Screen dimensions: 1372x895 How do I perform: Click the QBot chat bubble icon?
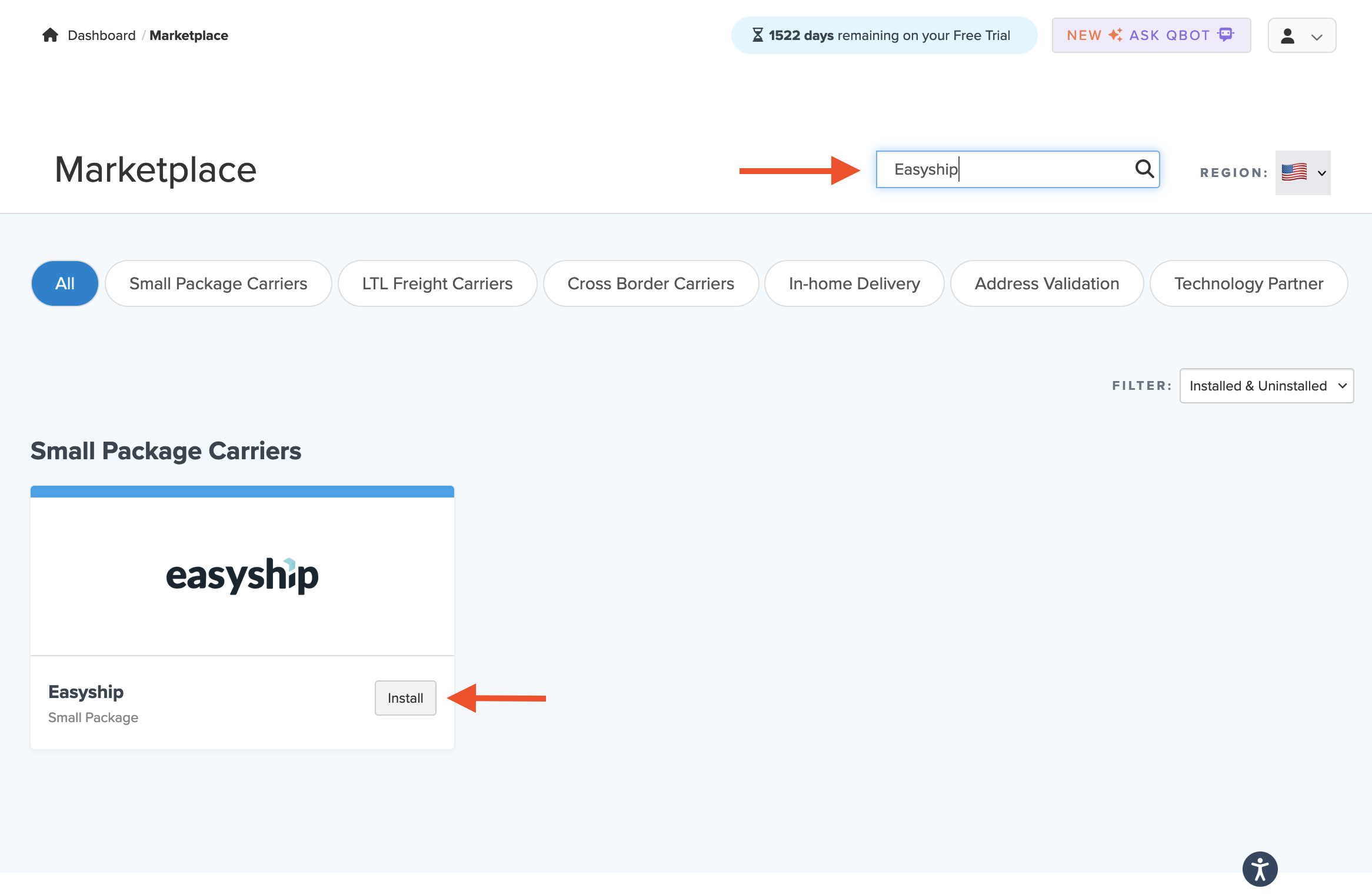(x=1226, y=35)
